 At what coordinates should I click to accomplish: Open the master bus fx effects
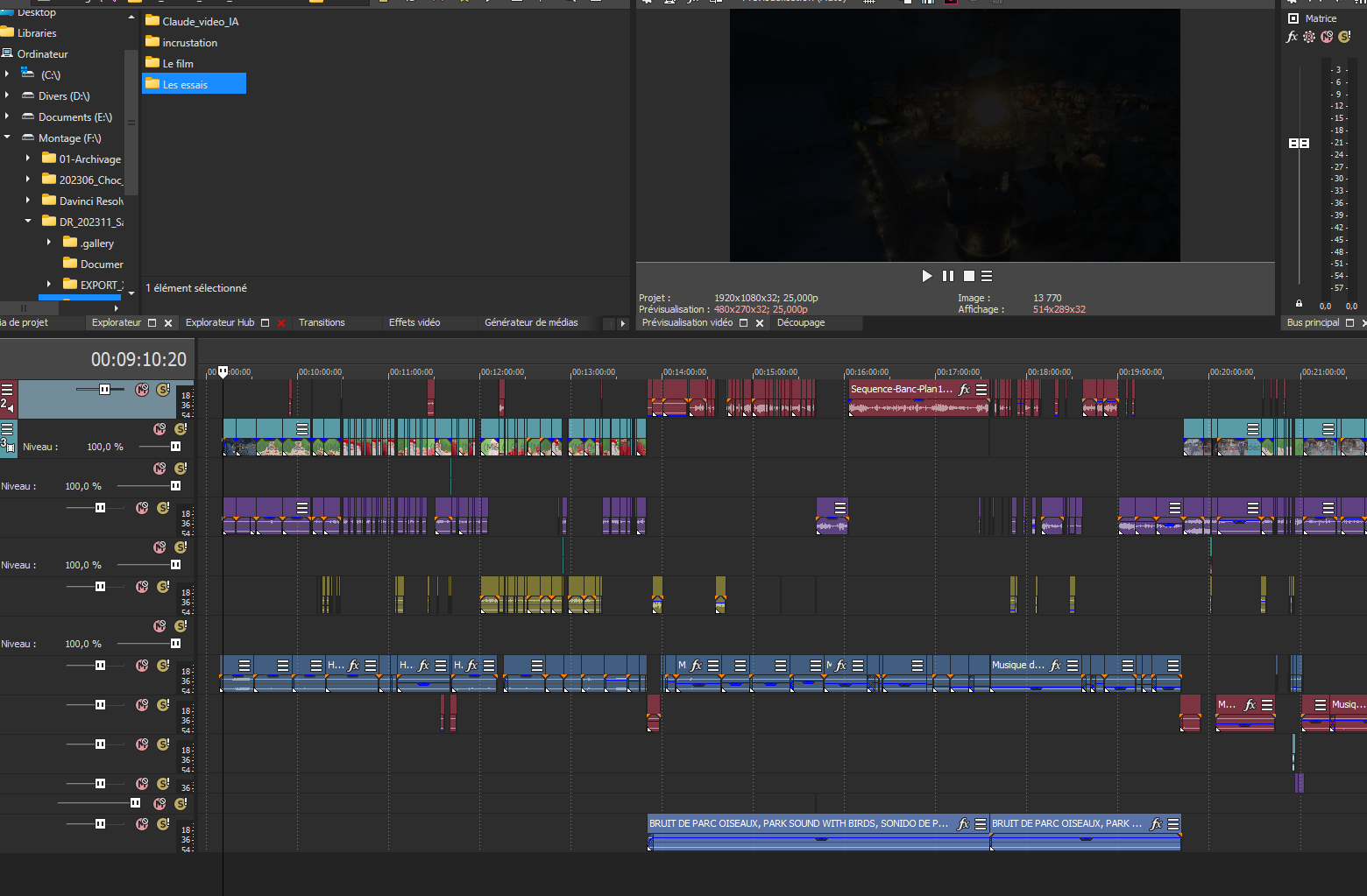tap(1292, 37)
